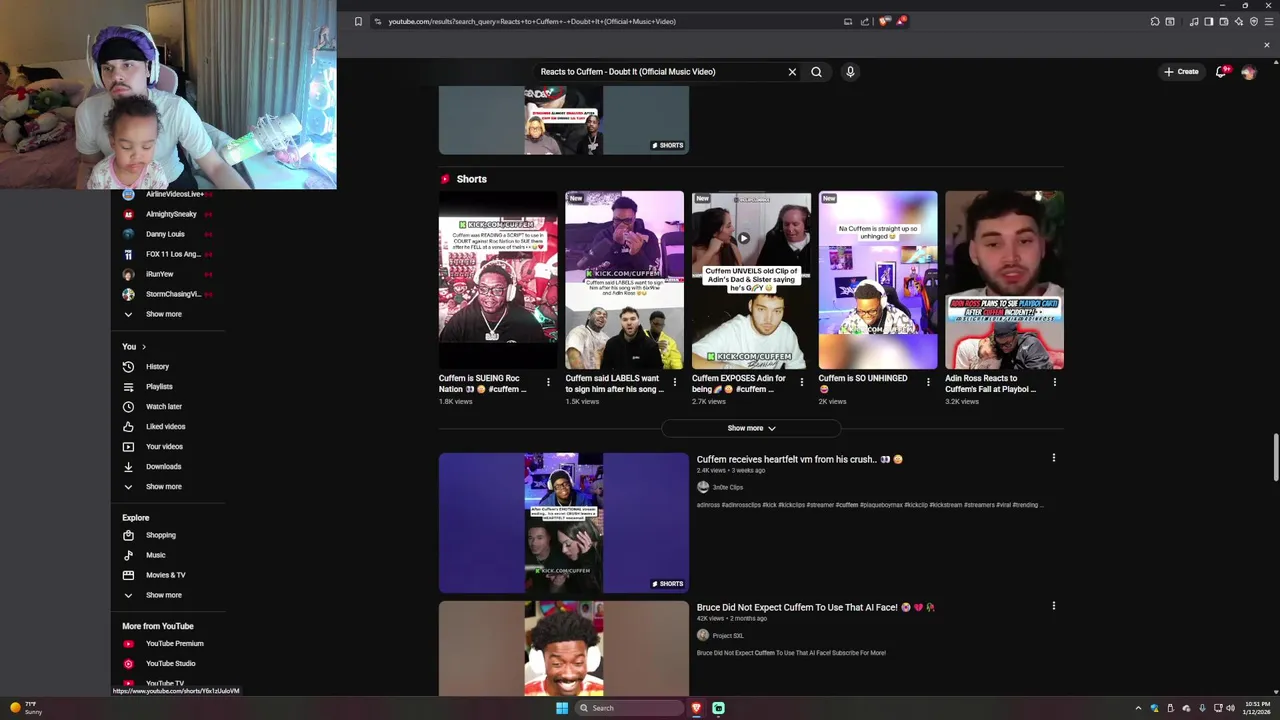Visit the 3n0te Clips channel
The width and height of the screenshot is (1280, 720).
pos(727,487)
